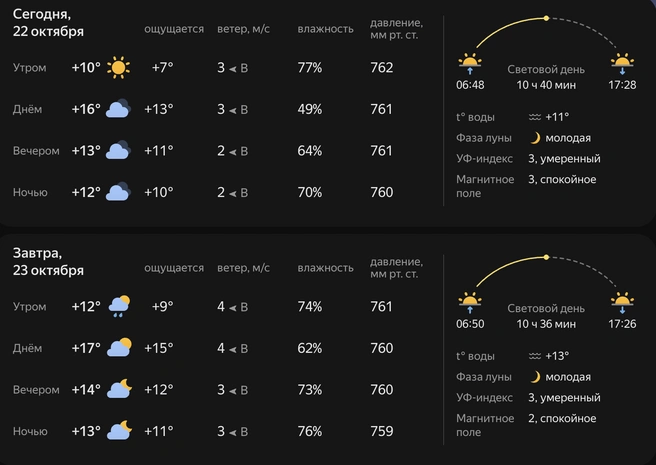Click the heading 'Завтра, 23 октября'
The width and height of the screenshot is (656, 465).
coord(48,261)
